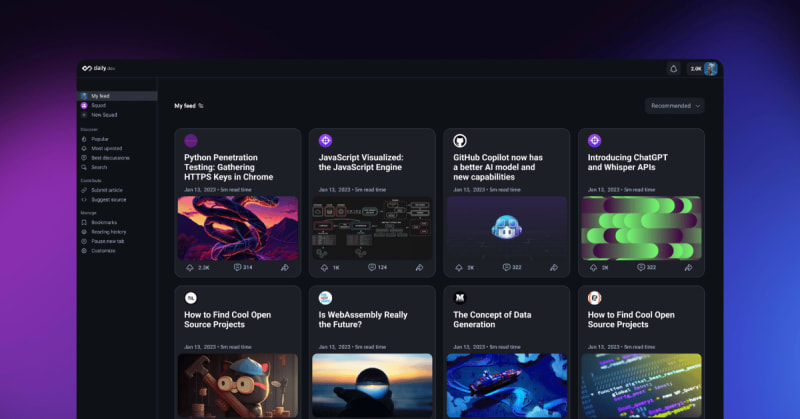Open the JavaScript Engine diagram thumbnail
Viewport: 800px width, 419px height.
pos(372,228)
